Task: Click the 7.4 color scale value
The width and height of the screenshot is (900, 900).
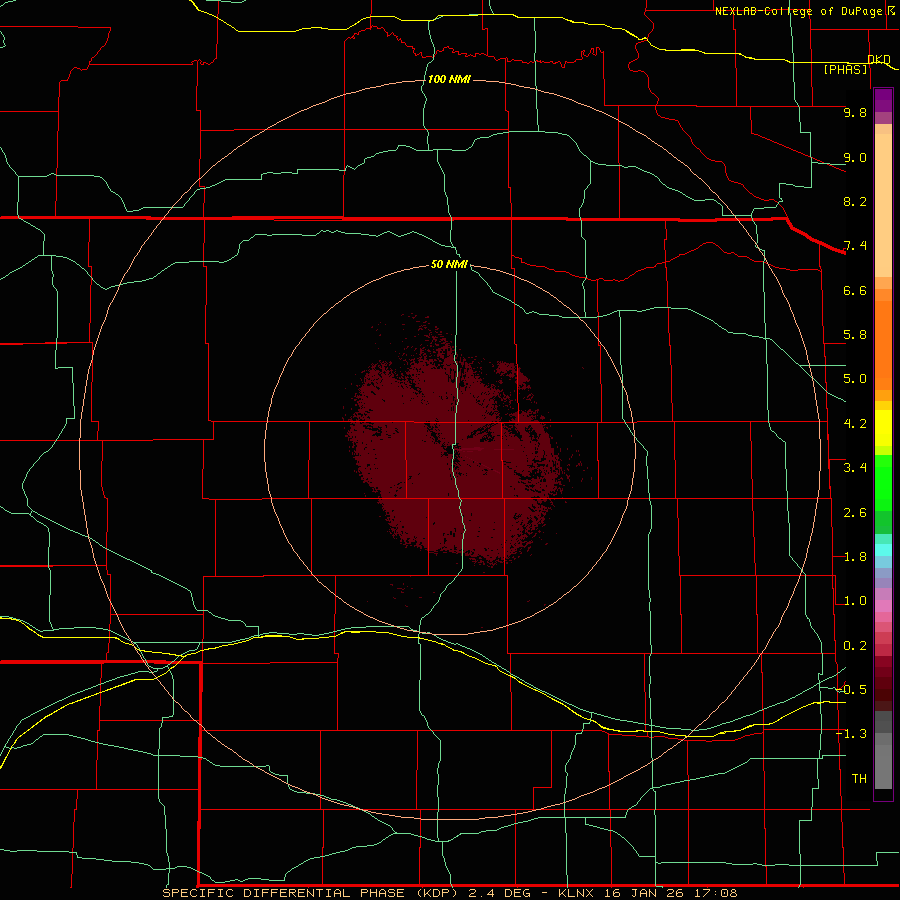Action: (x=855, y=246)
